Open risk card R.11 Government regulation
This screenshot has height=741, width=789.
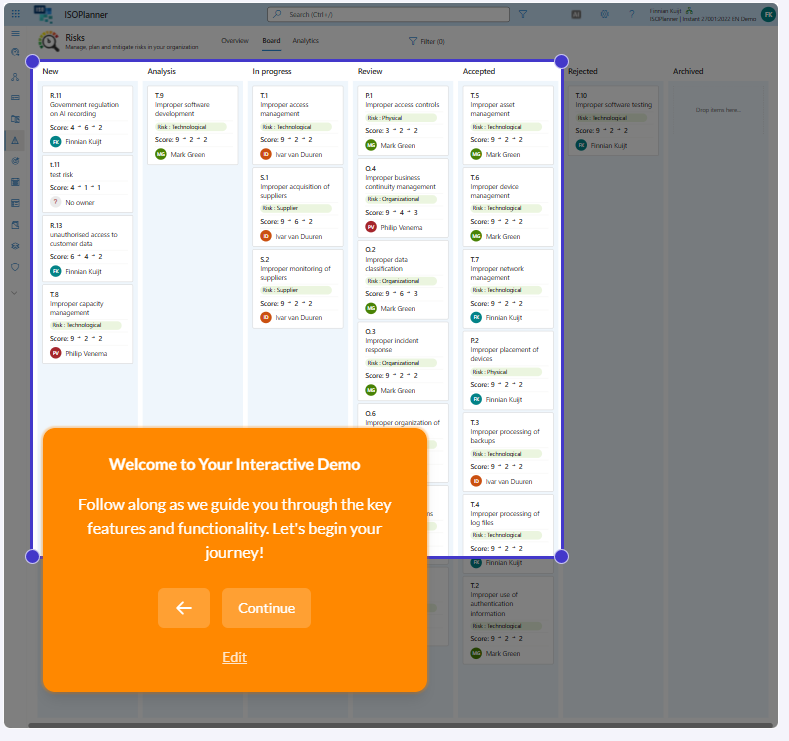88,119
